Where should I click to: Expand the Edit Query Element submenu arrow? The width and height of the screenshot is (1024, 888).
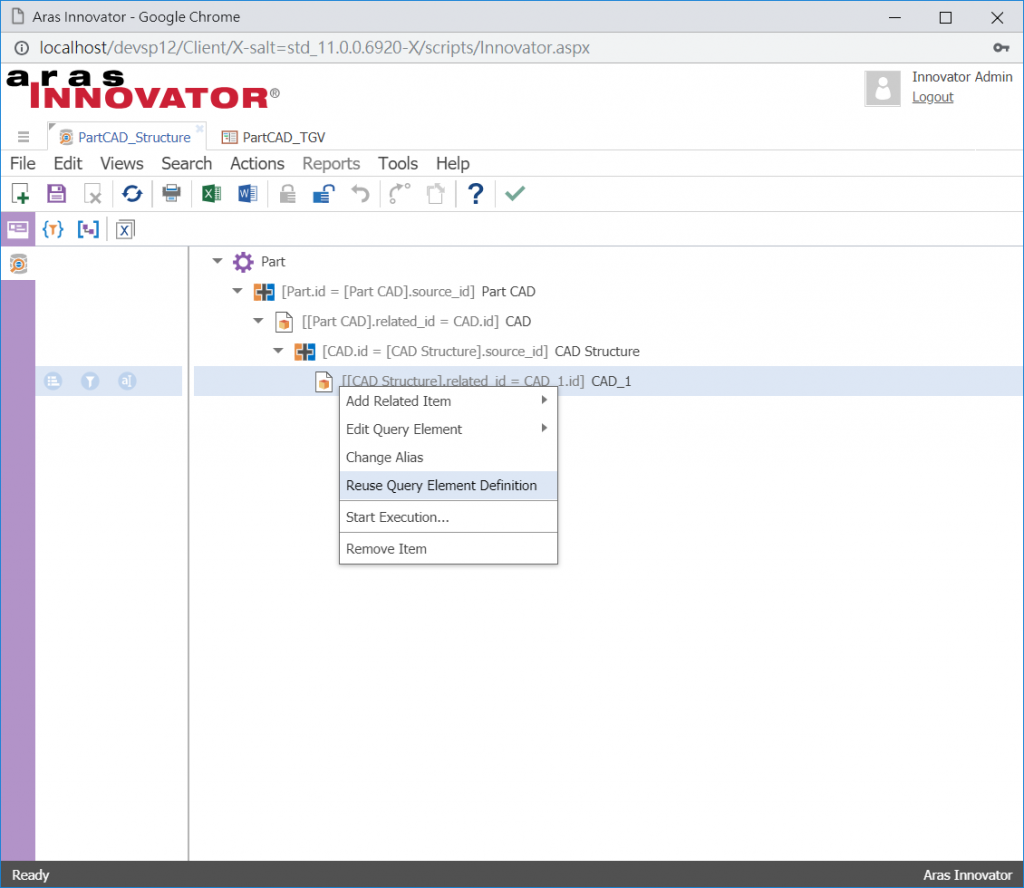click(544, 428)
